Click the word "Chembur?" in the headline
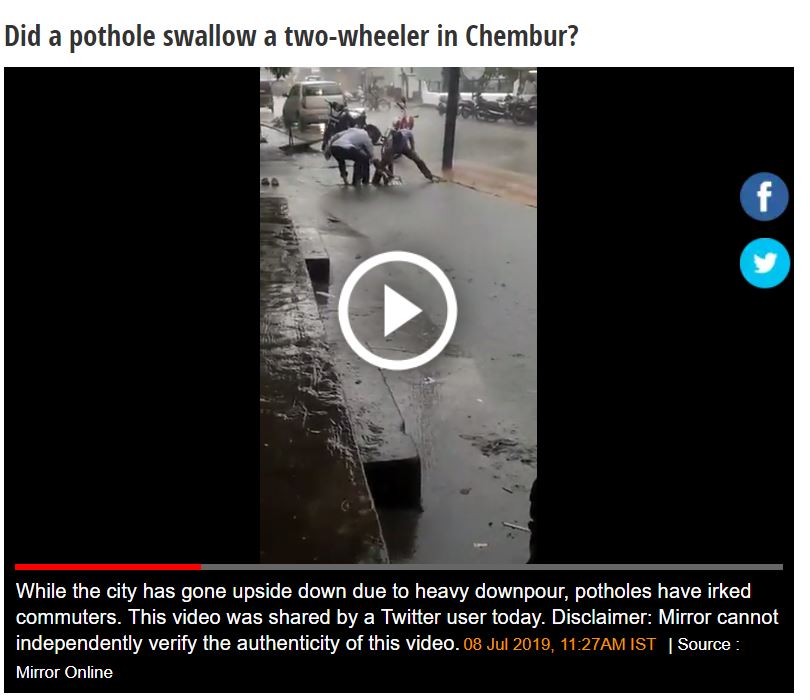810x700 pixels. tap(521, 36)
